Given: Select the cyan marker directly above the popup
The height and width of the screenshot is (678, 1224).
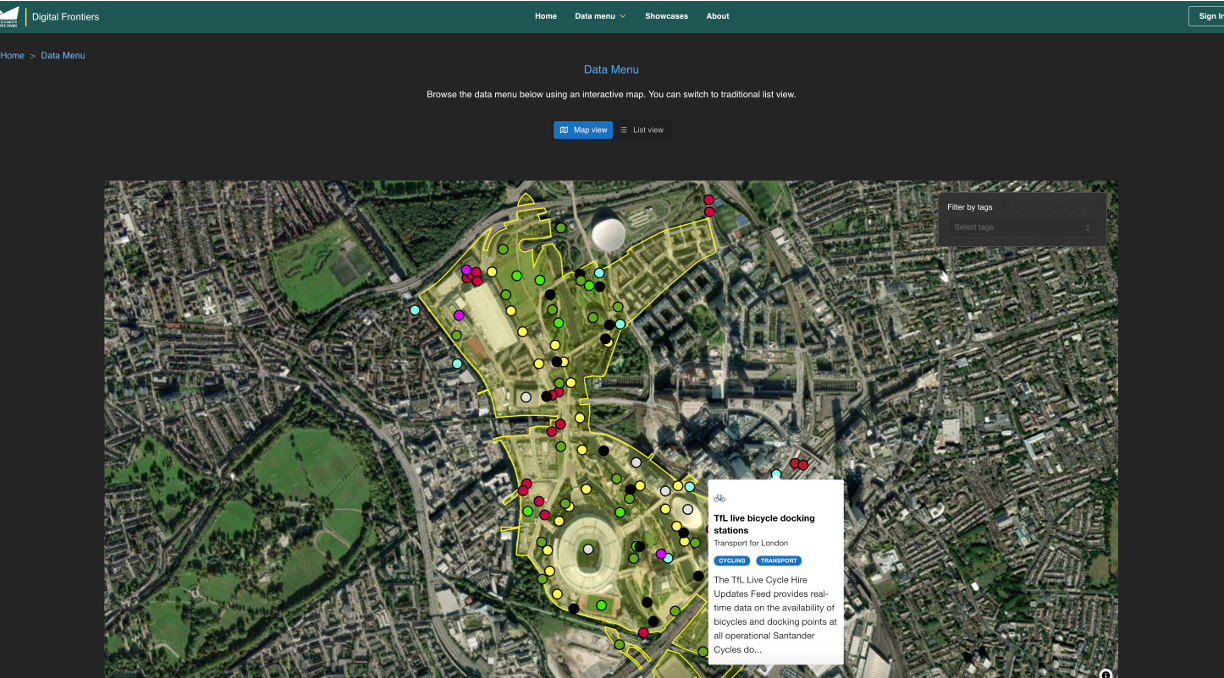Looking at the screenshot, I should click(x=776, y=474).
